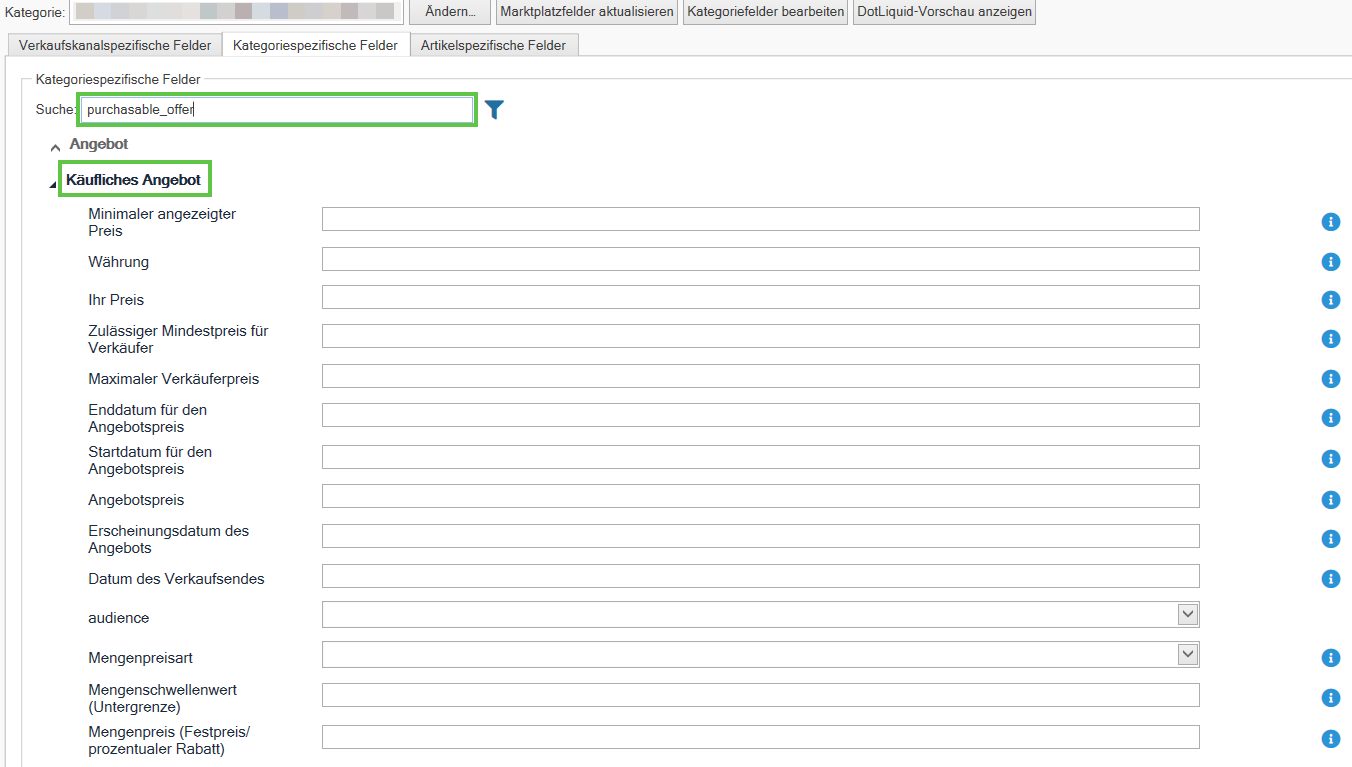Open info icon for Maximaler Verkäuferpreis

coord(1330,379)
